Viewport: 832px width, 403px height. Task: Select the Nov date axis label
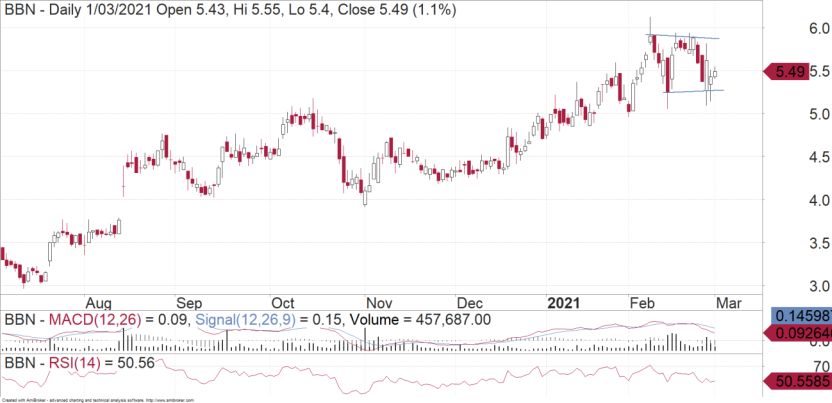pyautogui.click(x=379, y=303)
